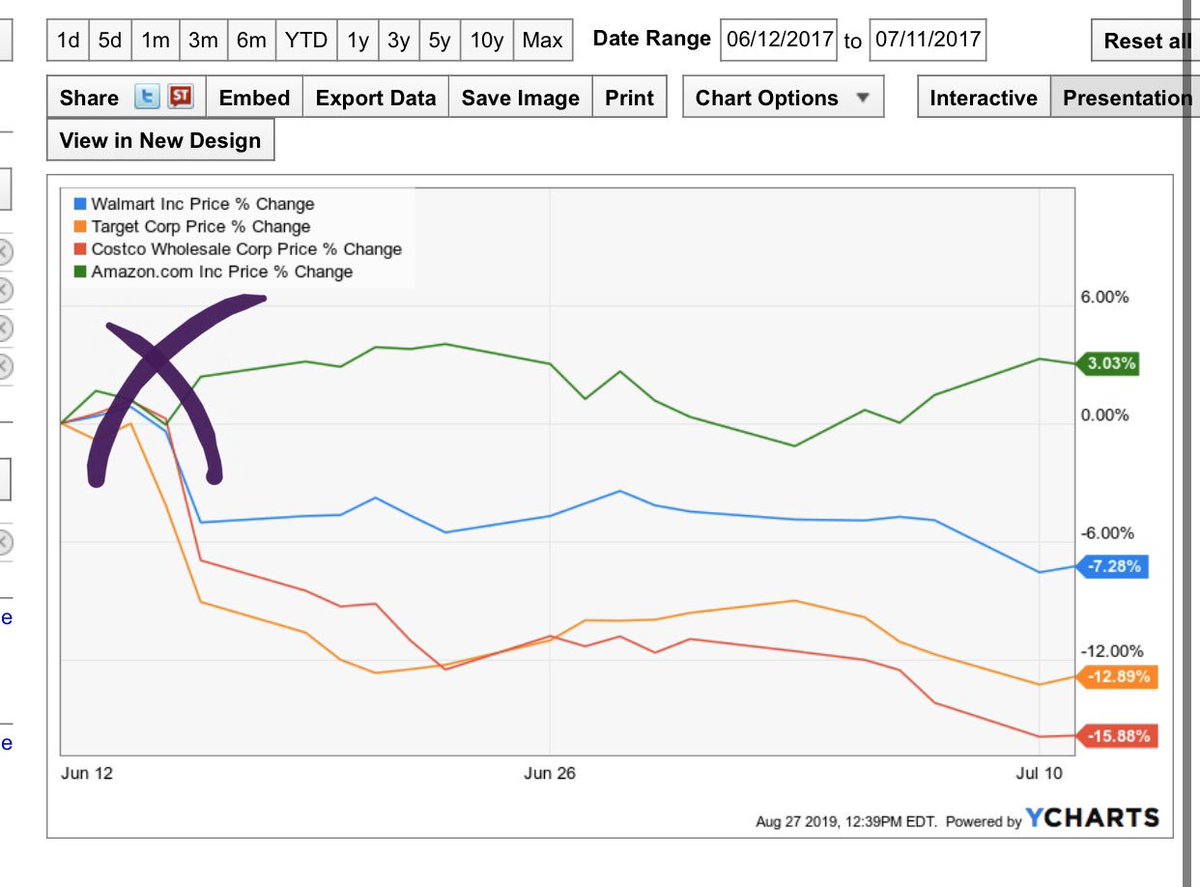Screen dimensions: 1200x887
Task: Click green Amazon legend swatch
Action: pos(82,271)
